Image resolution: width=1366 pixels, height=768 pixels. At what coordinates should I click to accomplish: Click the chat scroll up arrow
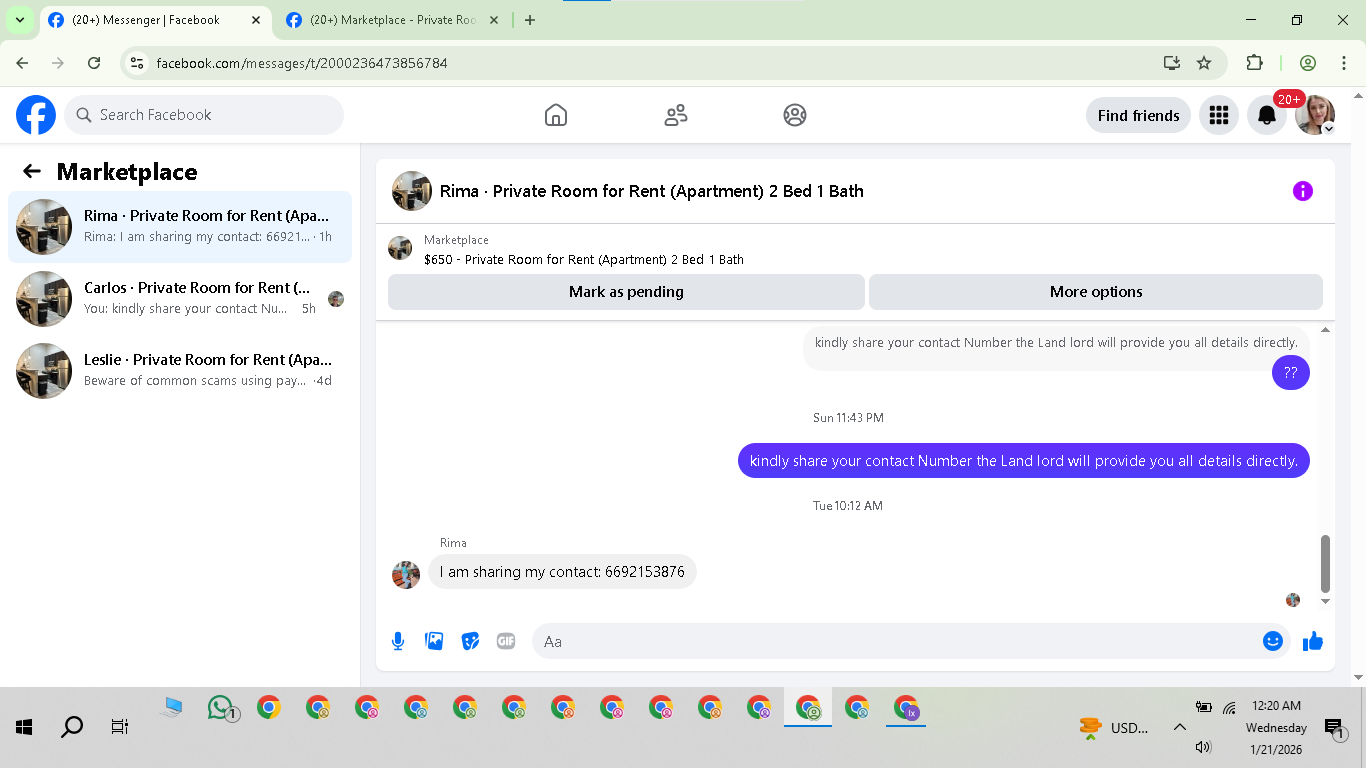click(x=1326, y=330)
